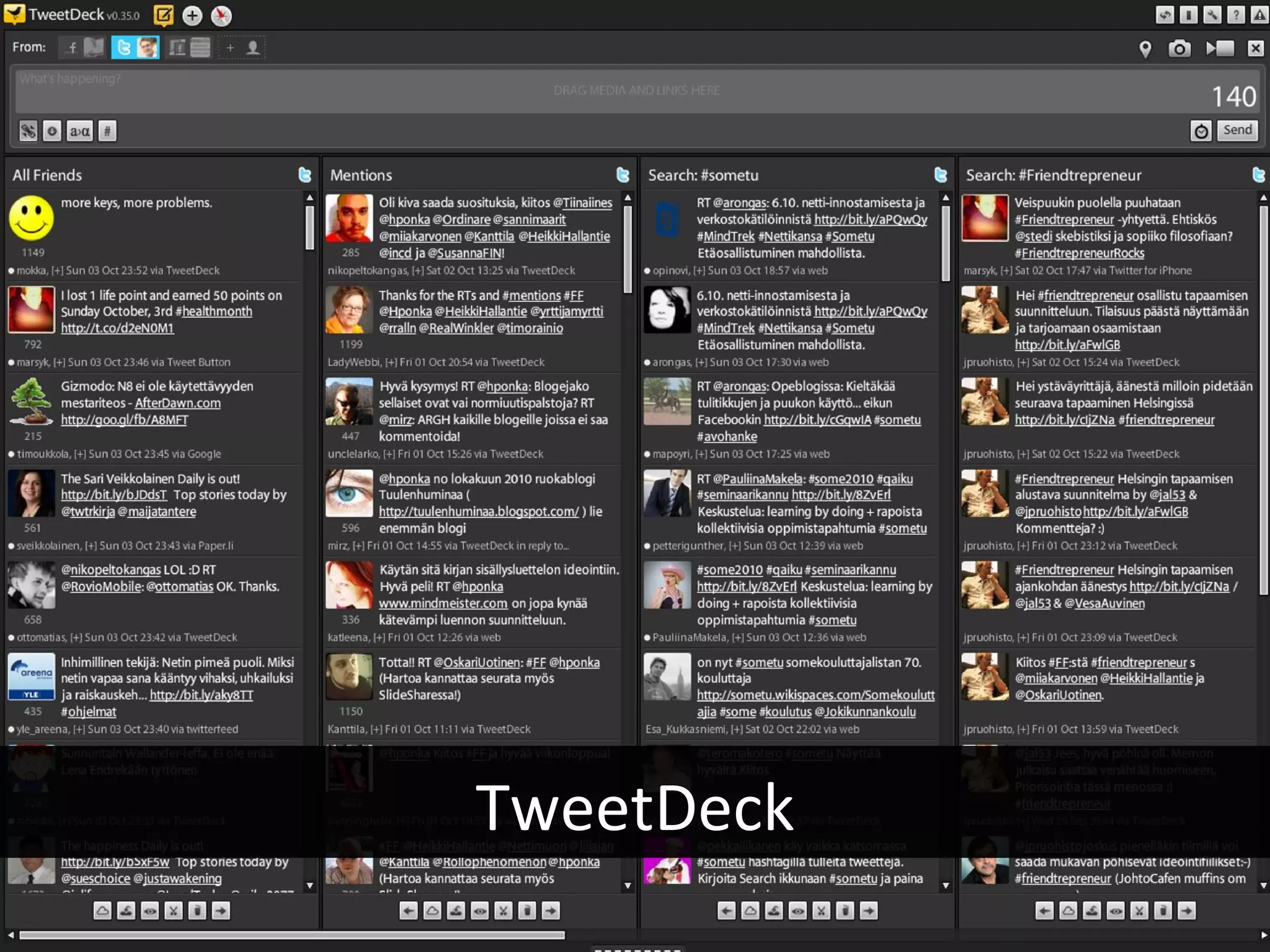
Task: Click right arrow of bottom horizontal scrollbar
Action: [1264, 935]
